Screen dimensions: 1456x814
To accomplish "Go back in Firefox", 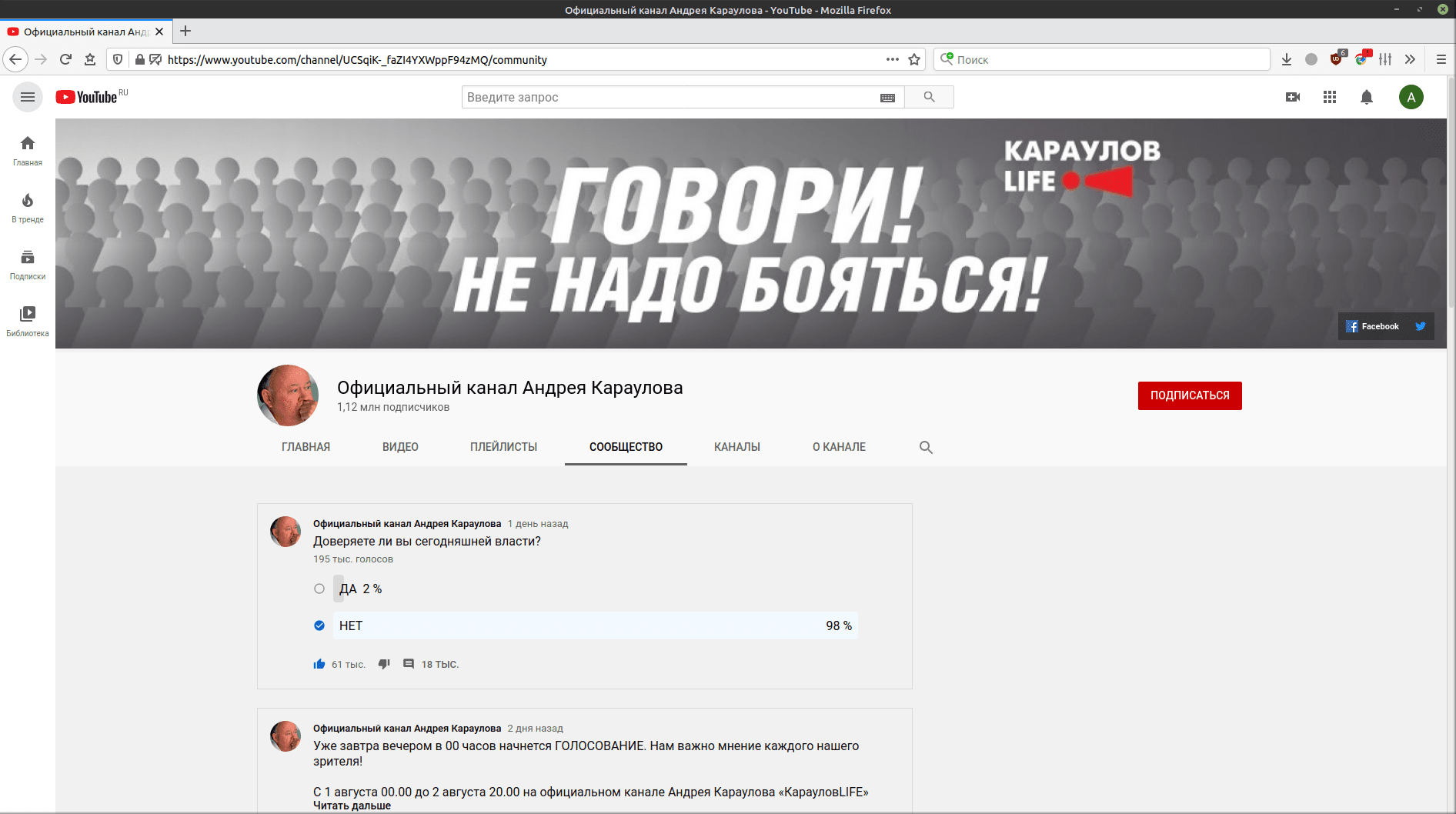I will point(15,59).
